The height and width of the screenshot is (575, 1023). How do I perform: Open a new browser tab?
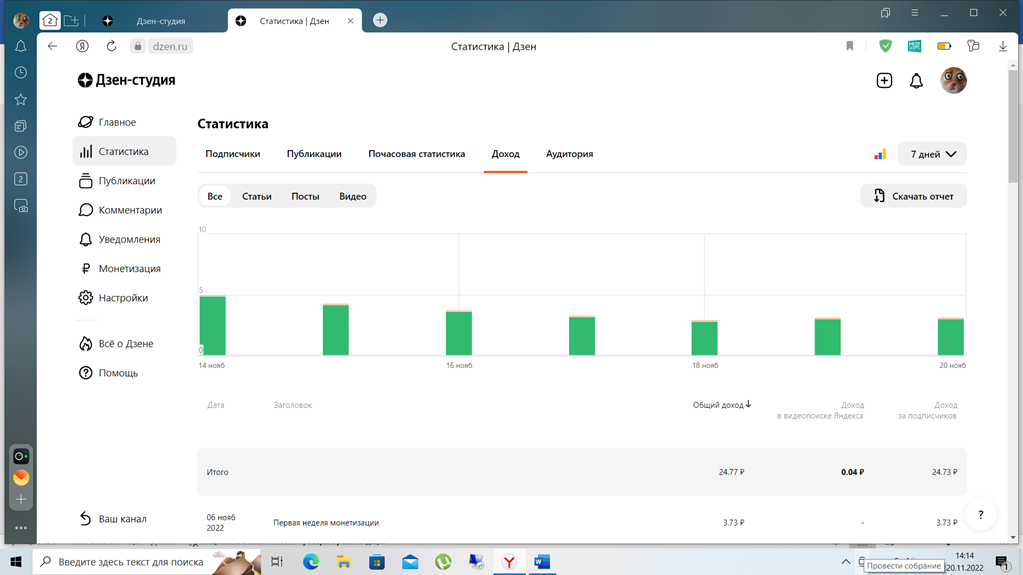tap(380, 20)
